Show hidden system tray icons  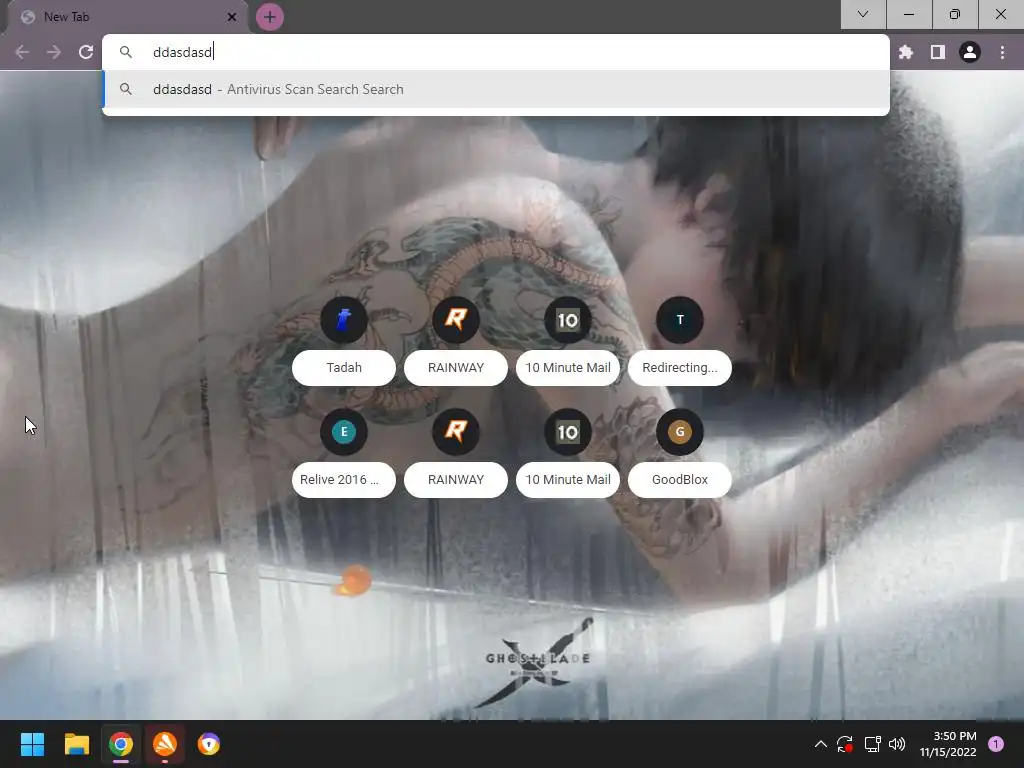point(821,744)
